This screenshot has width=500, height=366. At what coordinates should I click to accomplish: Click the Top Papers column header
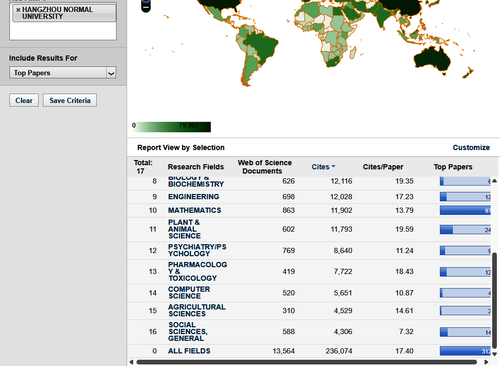click(453, 167)
